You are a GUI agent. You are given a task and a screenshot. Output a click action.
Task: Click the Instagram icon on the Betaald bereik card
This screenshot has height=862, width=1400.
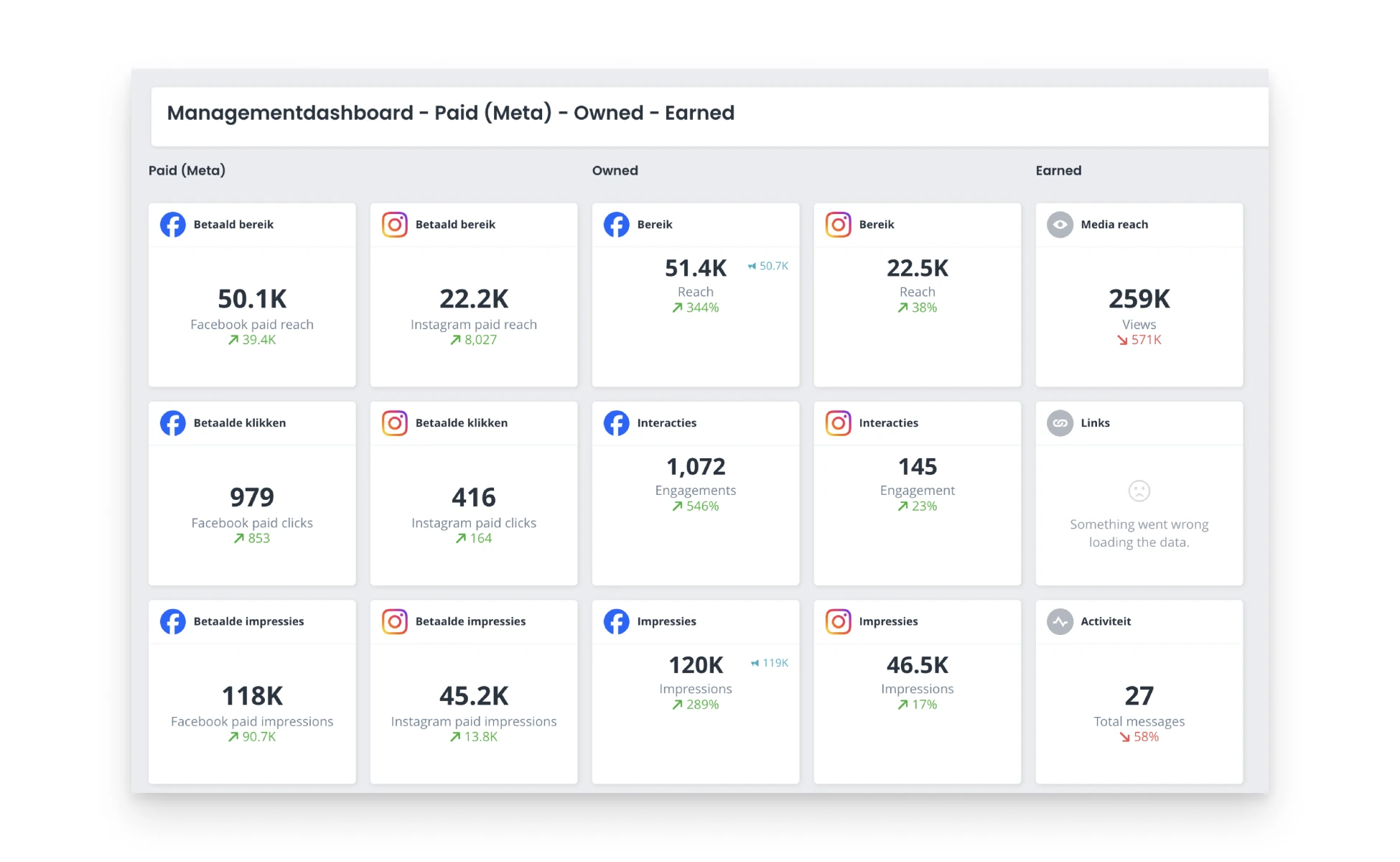click(x=395, y=225)
